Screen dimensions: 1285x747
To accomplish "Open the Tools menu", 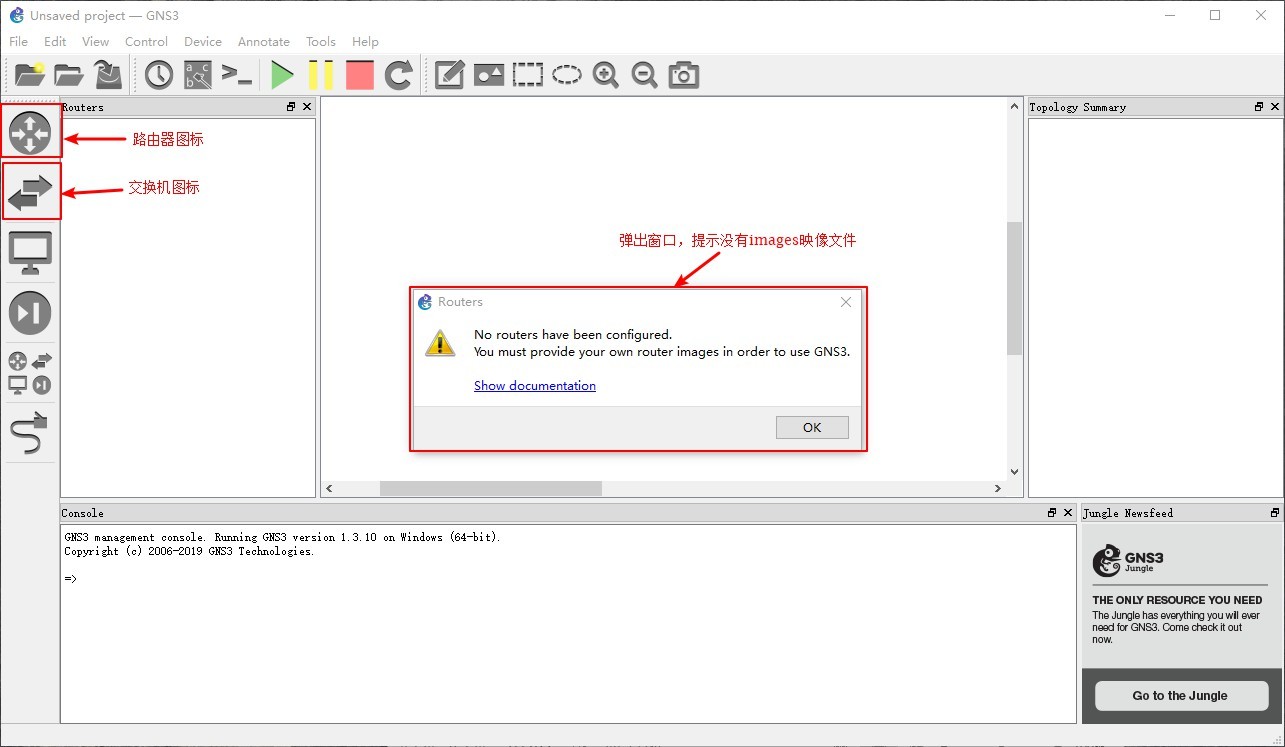I will (321, 41).
